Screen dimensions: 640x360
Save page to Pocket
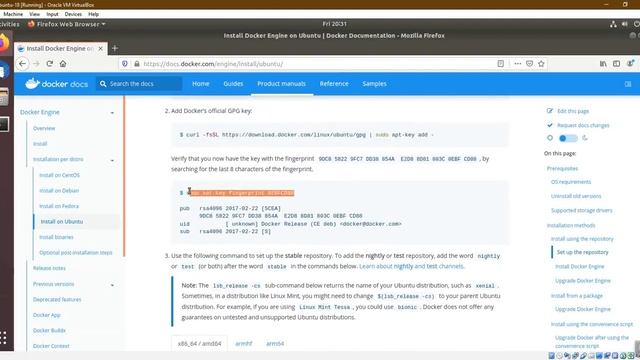(x=529, y=64)
